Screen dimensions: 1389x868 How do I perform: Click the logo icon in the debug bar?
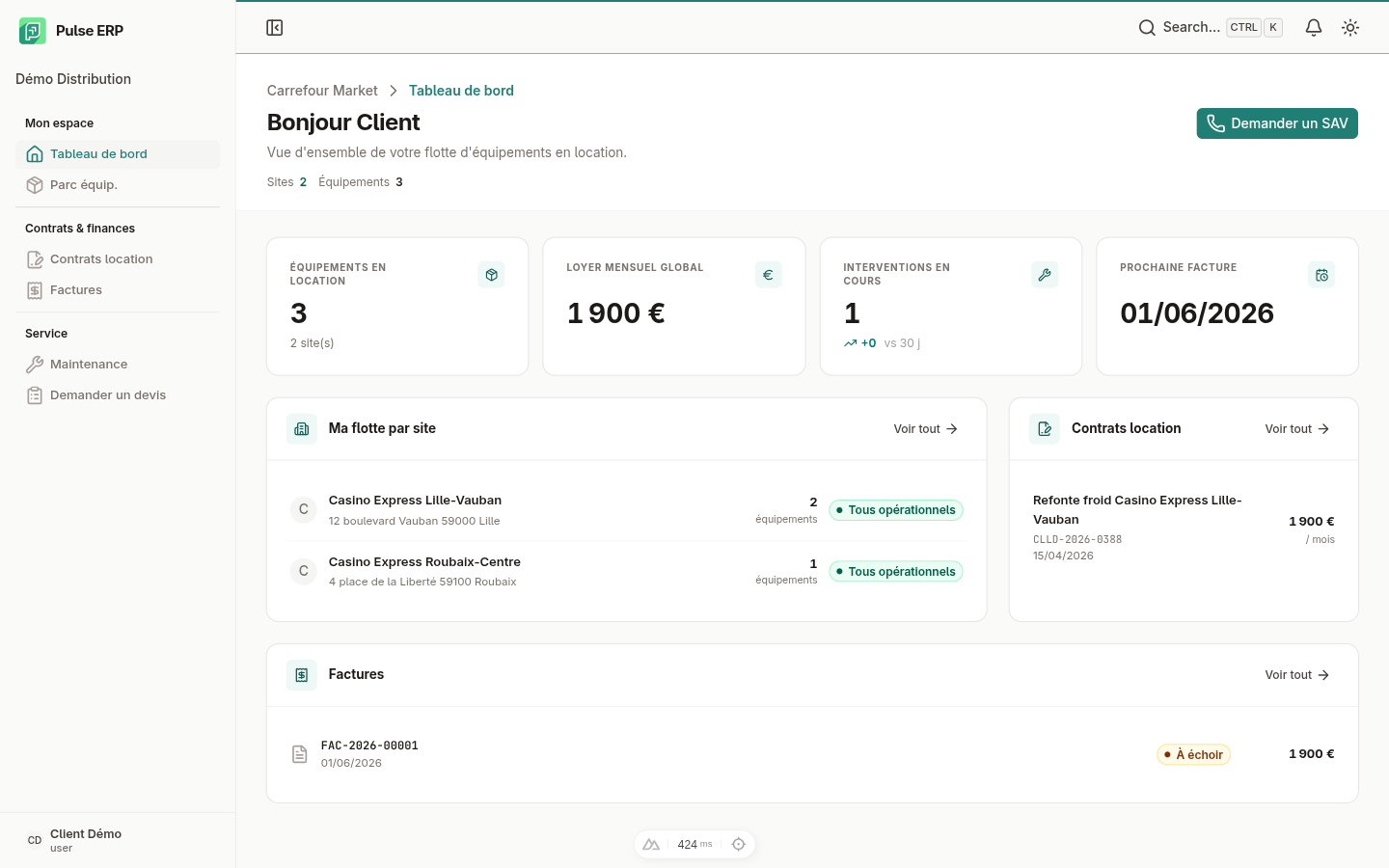651,845
